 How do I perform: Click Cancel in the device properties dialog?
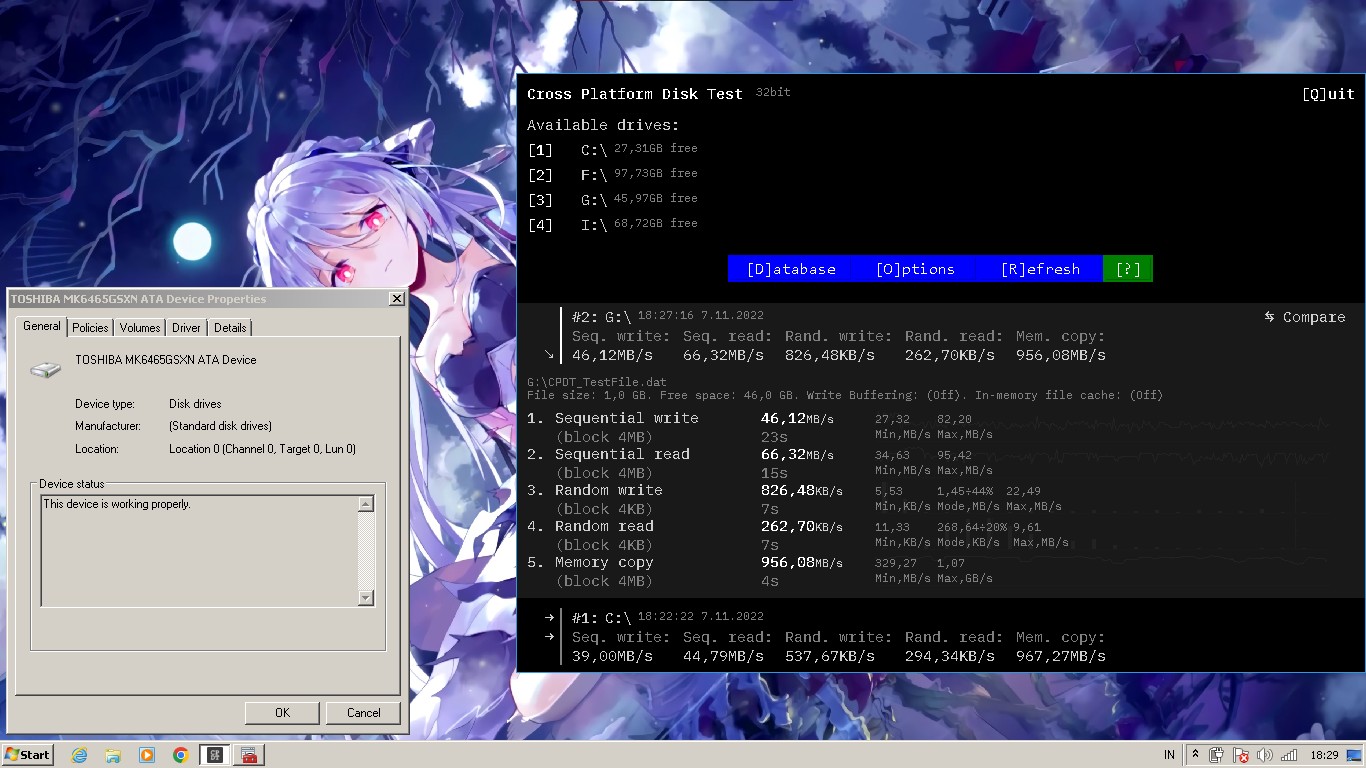(363, 713)
